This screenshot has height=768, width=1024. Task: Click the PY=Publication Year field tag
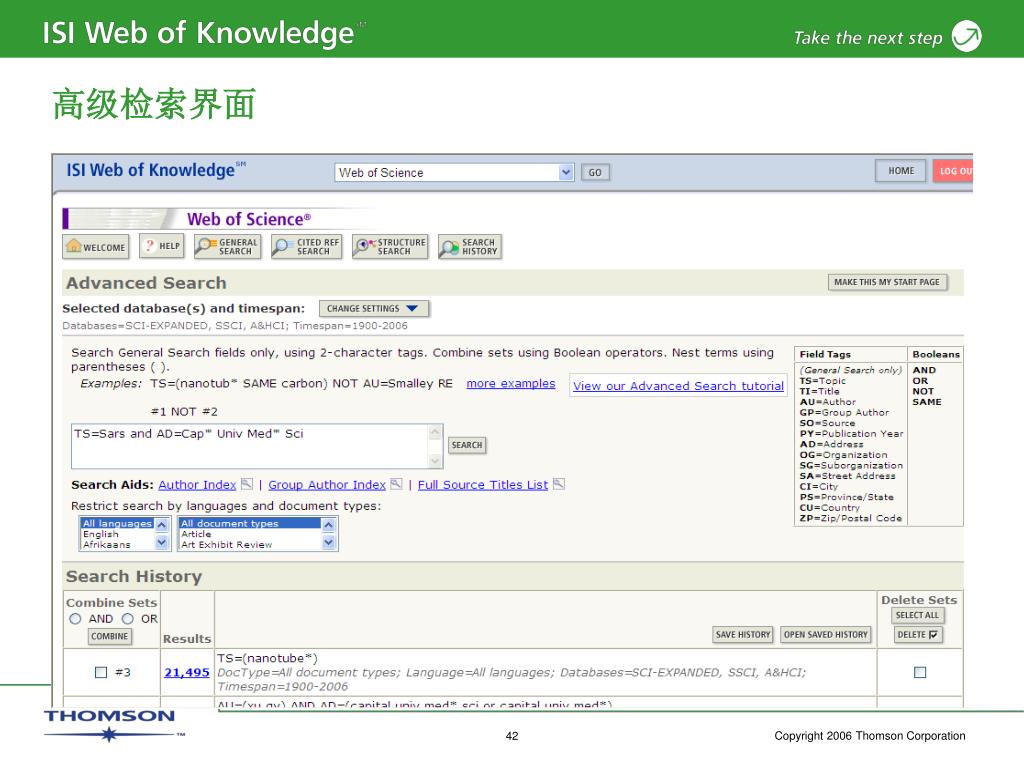pos(852,434)
